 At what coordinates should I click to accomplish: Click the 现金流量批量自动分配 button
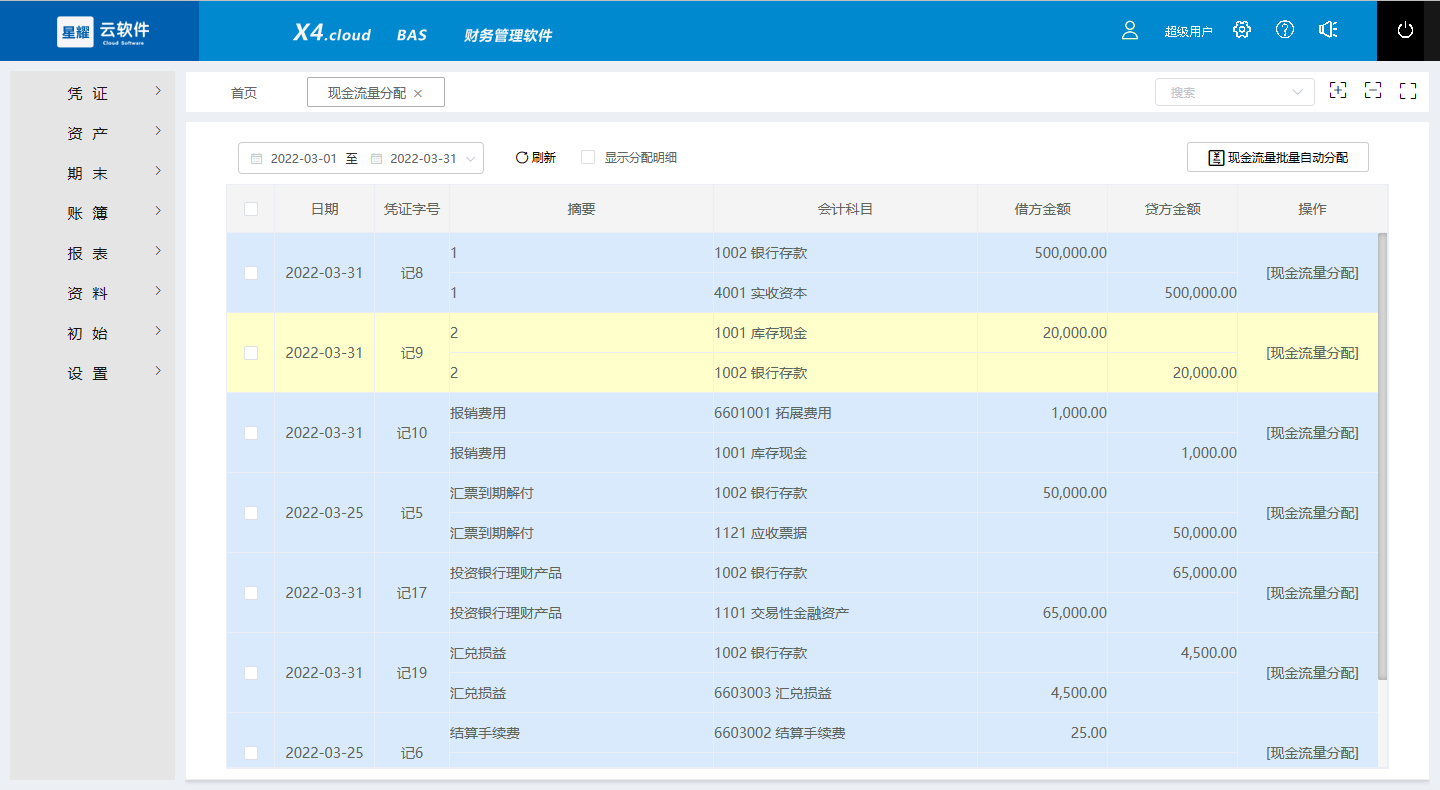pyautogui.click(x=1278, y=157)
